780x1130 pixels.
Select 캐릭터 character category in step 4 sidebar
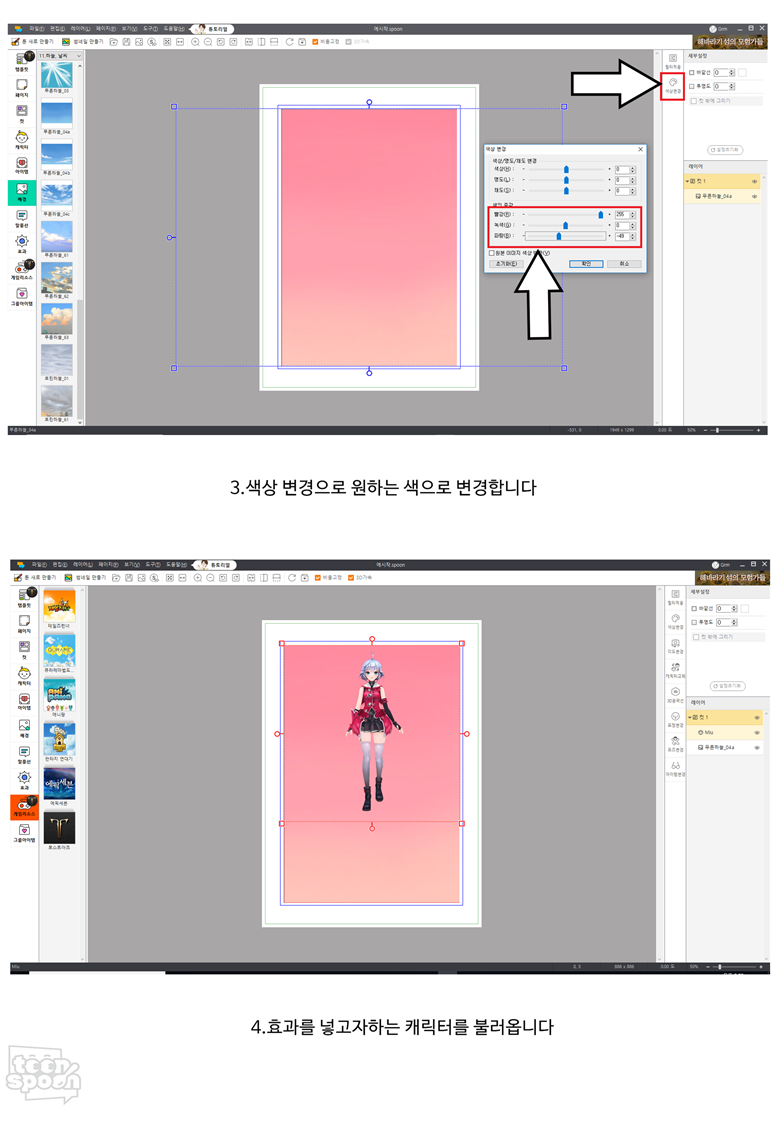[x=24, y=676]
